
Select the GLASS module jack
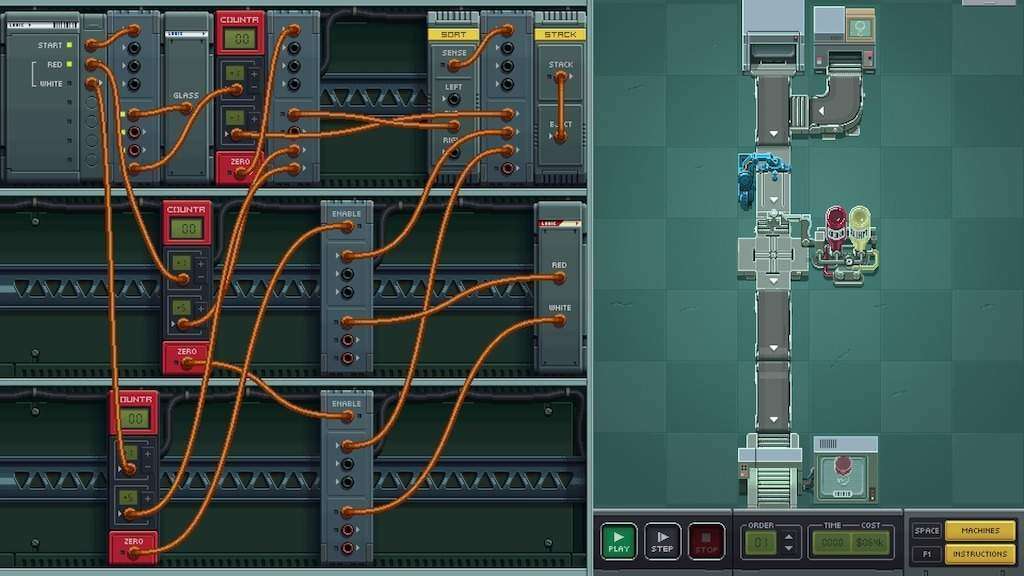[186, 108]
